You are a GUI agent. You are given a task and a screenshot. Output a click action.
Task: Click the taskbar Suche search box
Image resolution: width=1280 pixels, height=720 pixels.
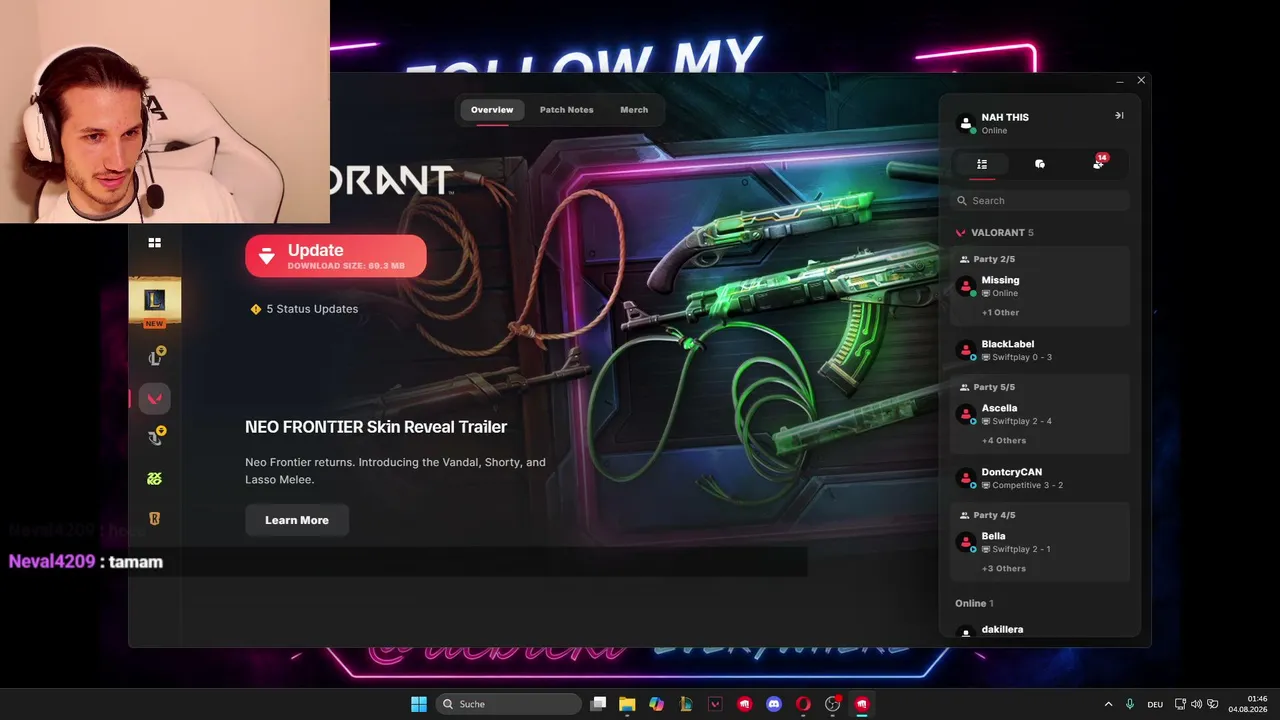(x=509, y=704)
